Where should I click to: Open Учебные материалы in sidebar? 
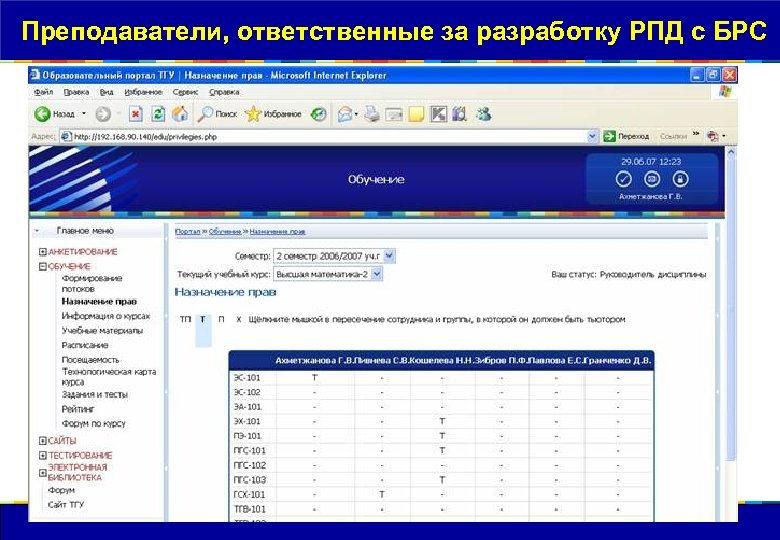tap(102, 331)
